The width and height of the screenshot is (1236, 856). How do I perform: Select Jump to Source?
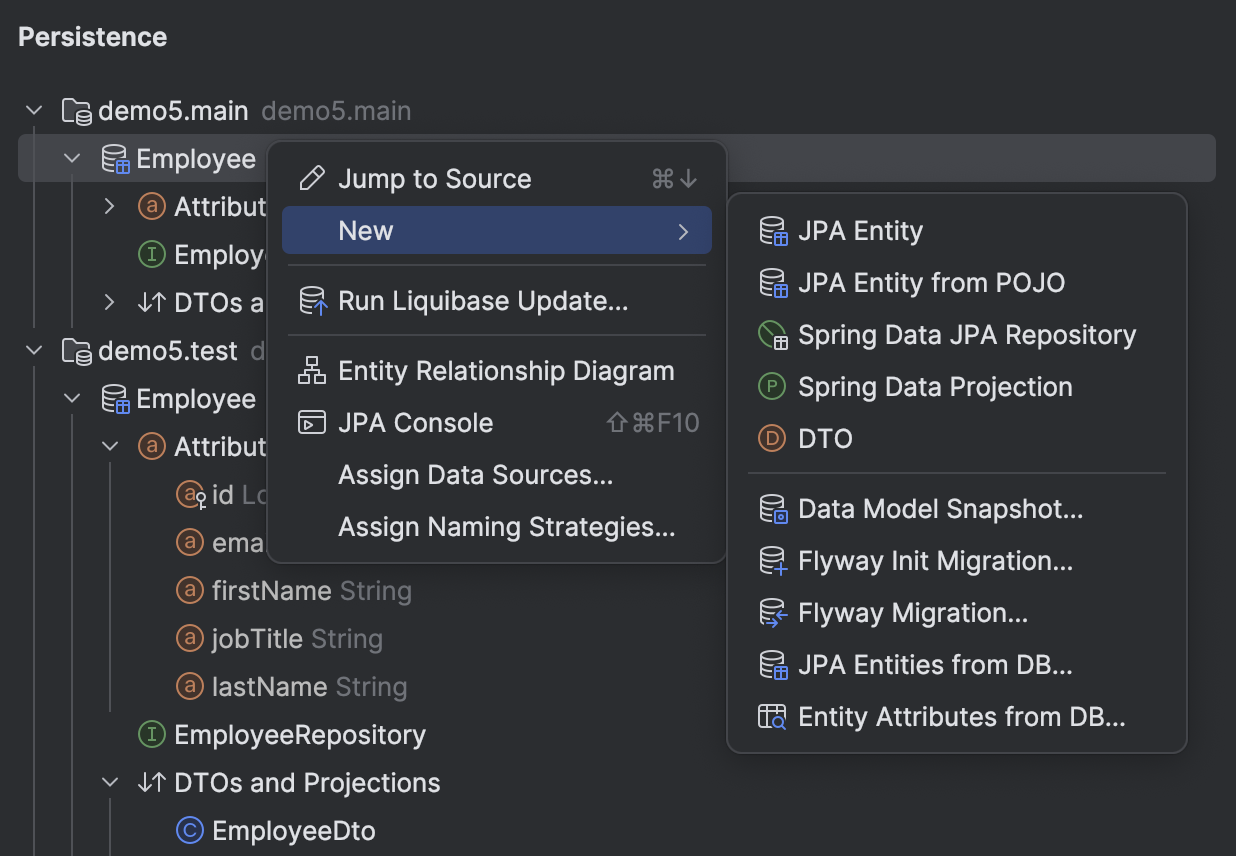click(434, 178)
